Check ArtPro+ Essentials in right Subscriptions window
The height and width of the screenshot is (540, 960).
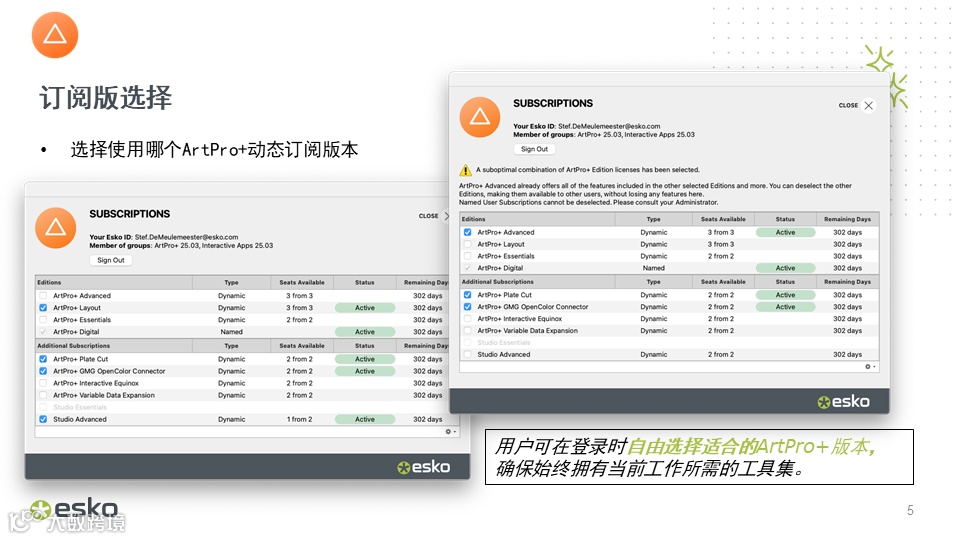tap(468, 257)
